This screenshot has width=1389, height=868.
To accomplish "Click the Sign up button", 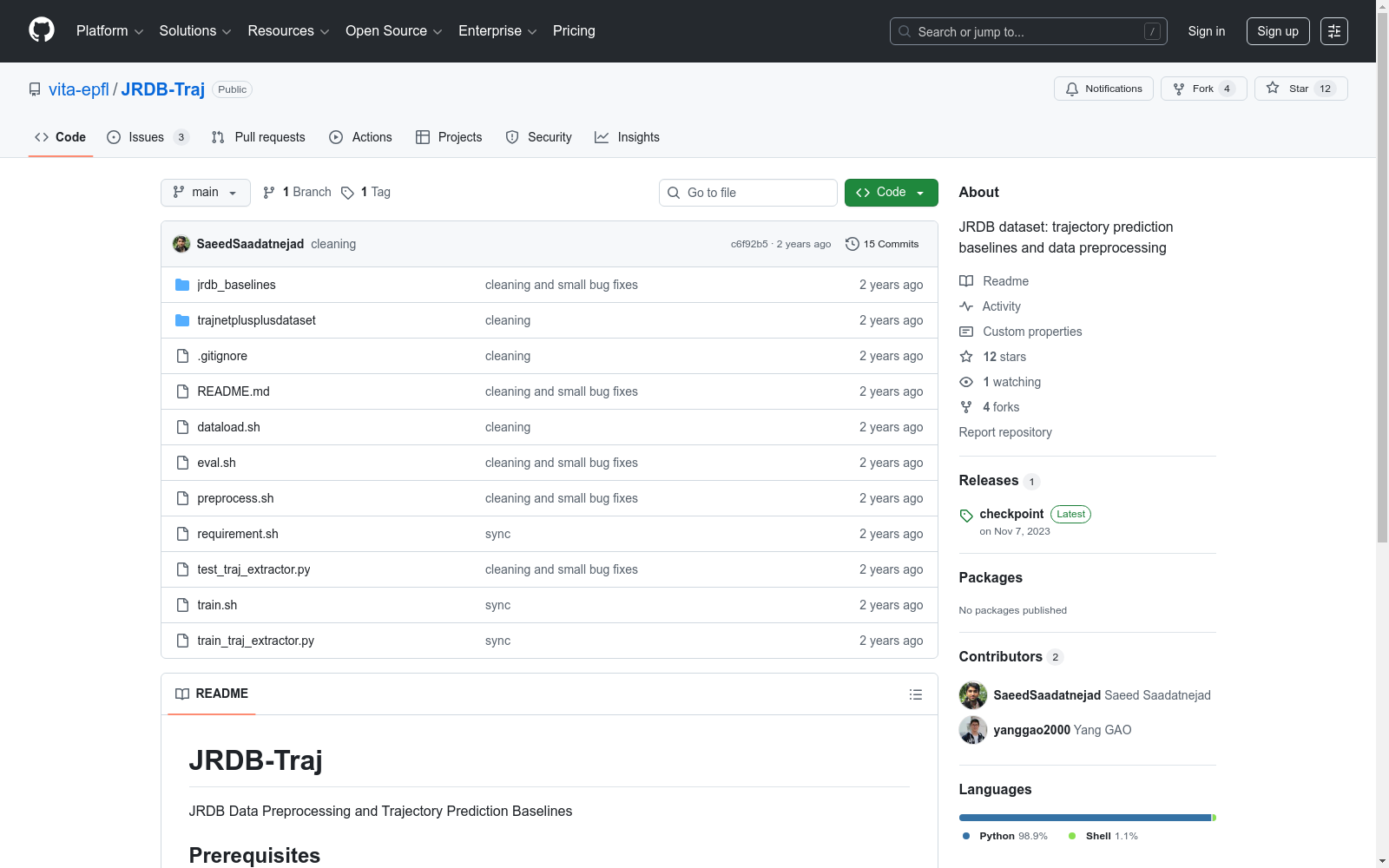I will (1278, 31).
